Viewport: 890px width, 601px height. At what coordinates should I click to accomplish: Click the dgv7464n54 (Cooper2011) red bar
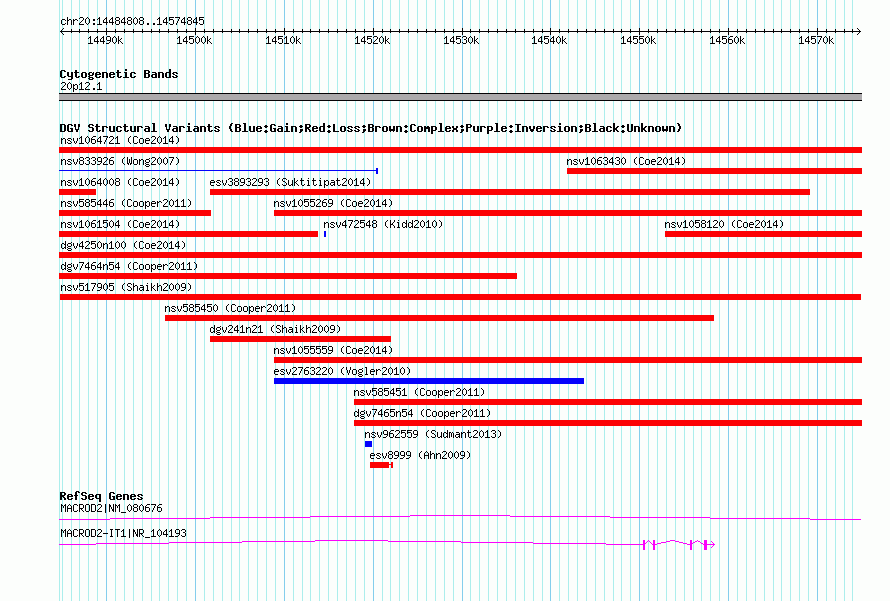coord(288,276)
